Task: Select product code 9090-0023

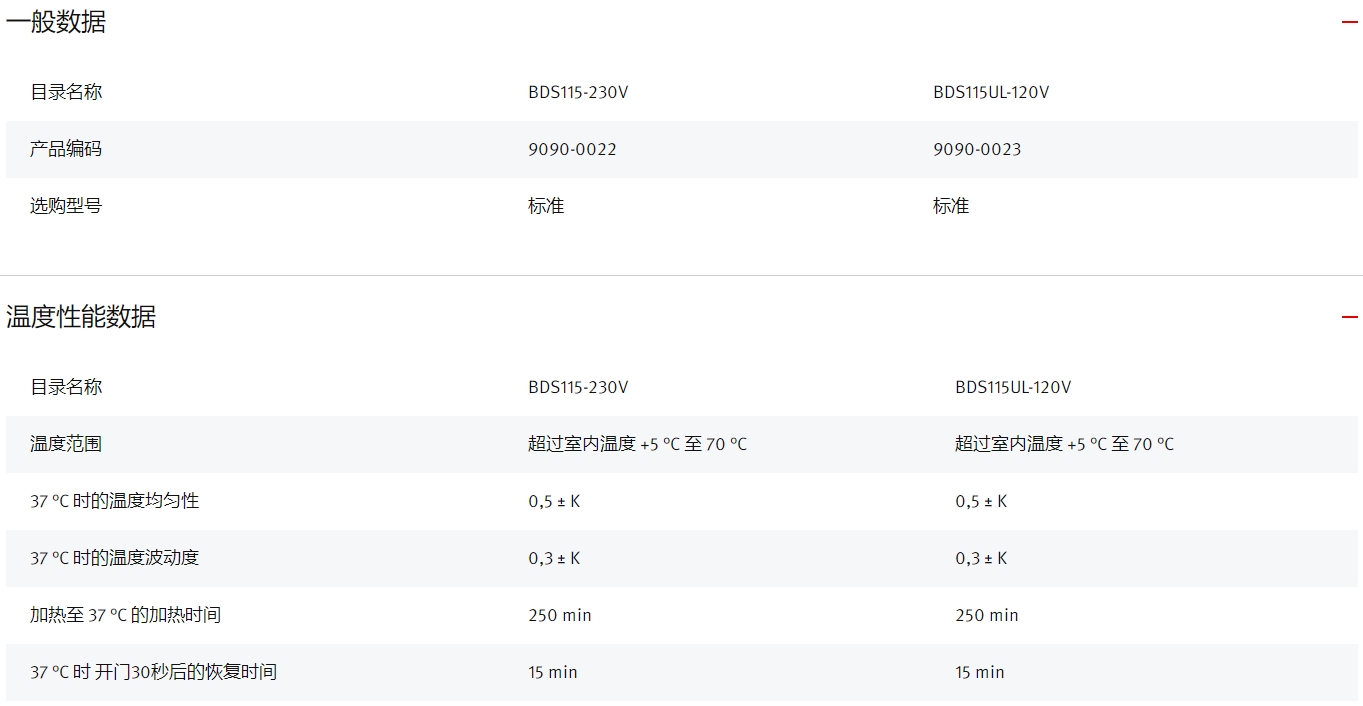Action: [x=977, y=149]
